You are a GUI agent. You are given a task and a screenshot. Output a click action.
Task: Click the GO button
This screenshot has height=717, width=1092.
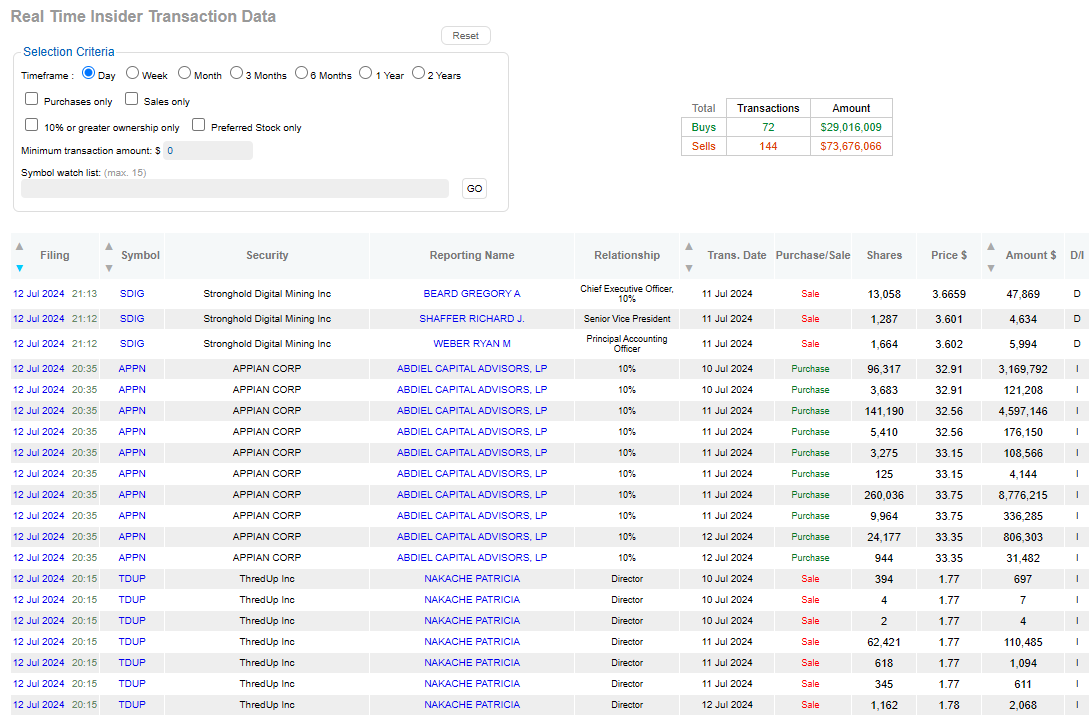tap(474, 189)
